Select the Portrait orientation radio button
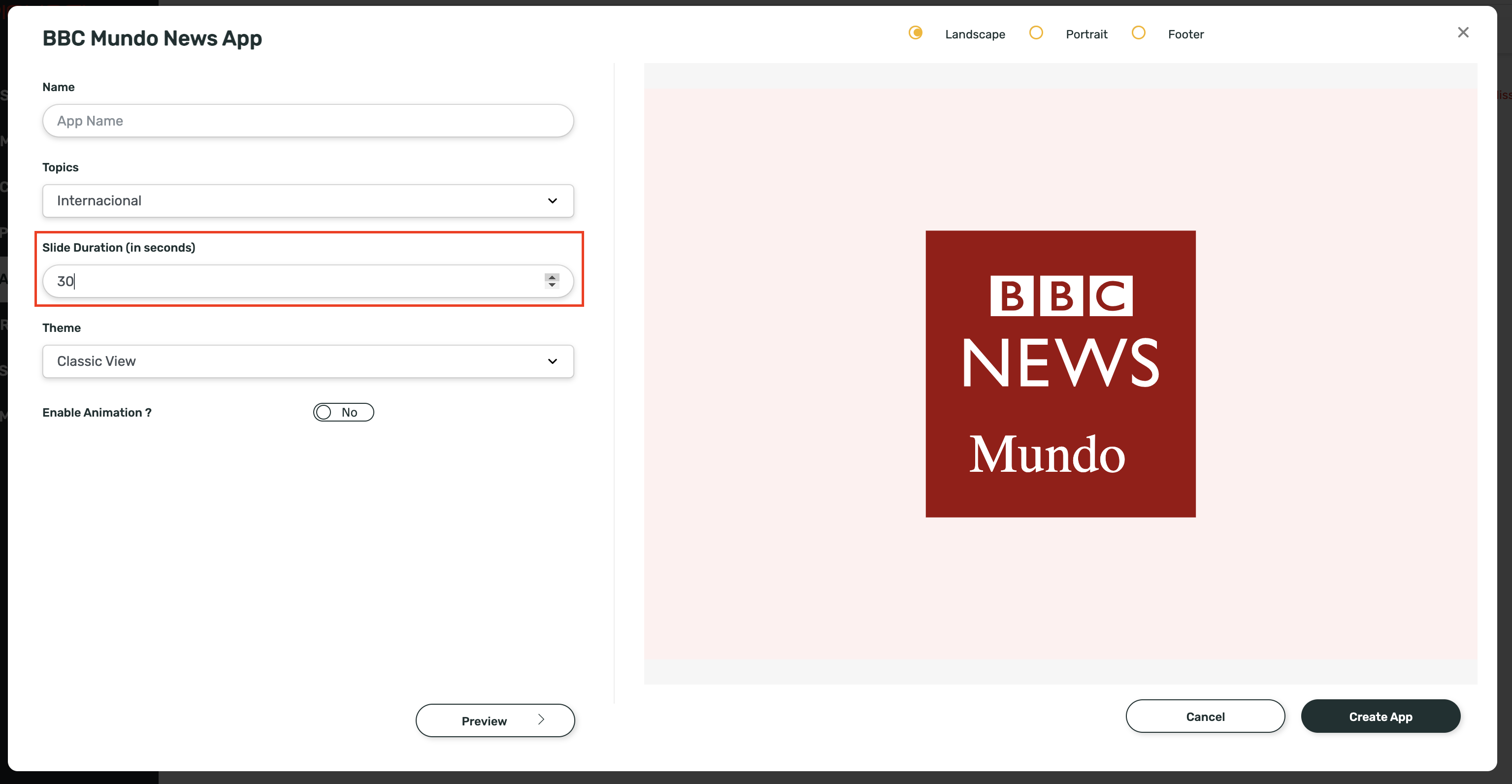 1036,33
